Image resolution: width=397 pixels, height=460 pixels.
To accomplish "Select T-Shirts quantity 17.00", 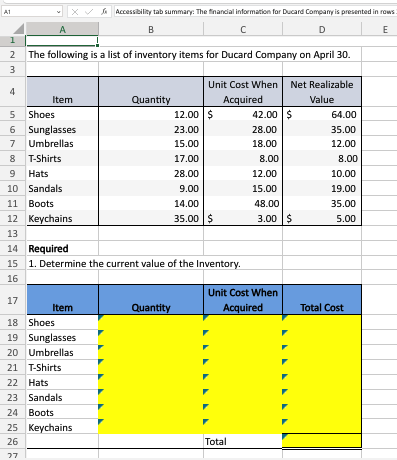I will pyautogui.click(x=151, y=158).
